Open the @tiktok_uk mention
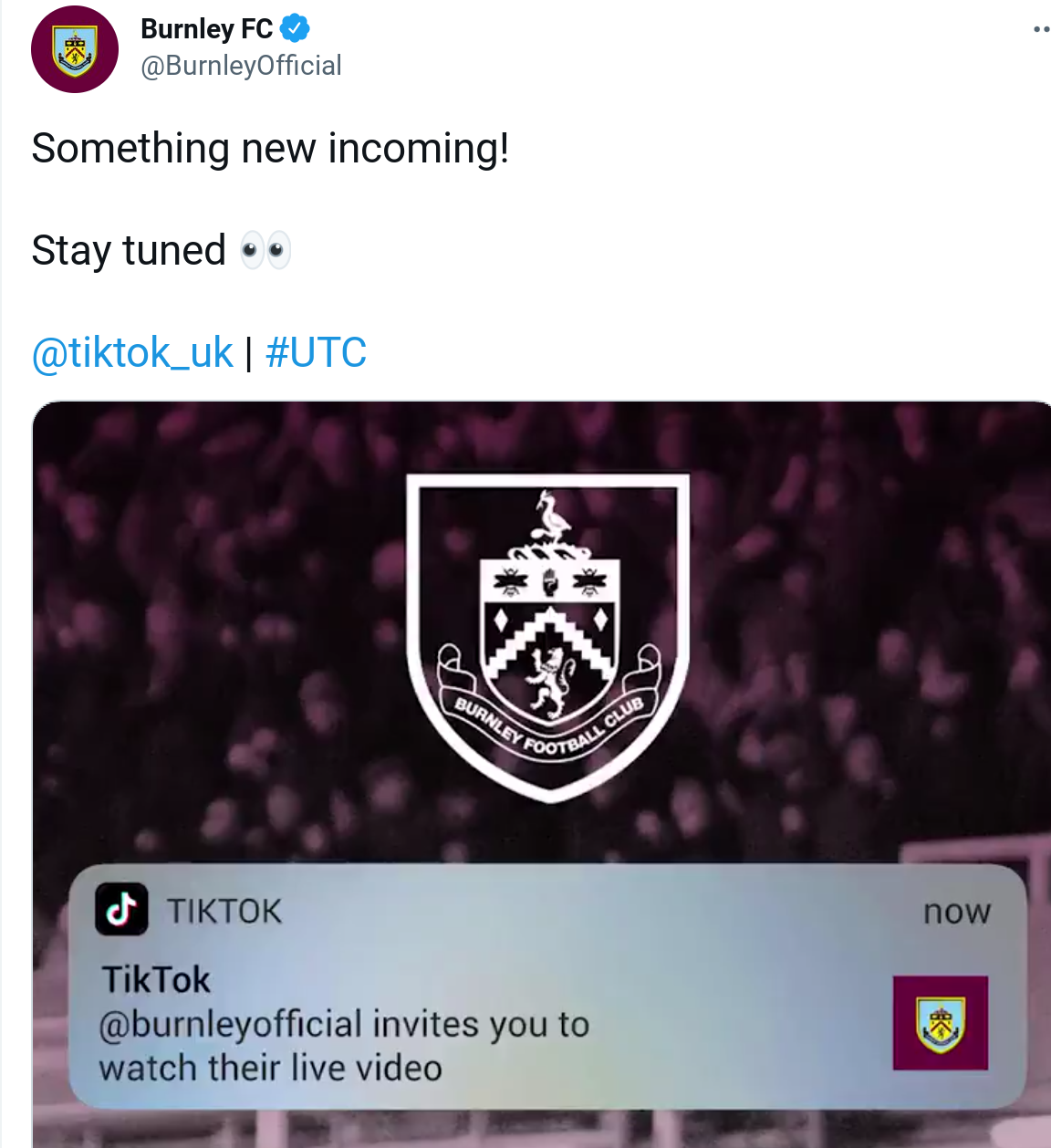This screenshot has height=1148, width=1051. point(132,352)
